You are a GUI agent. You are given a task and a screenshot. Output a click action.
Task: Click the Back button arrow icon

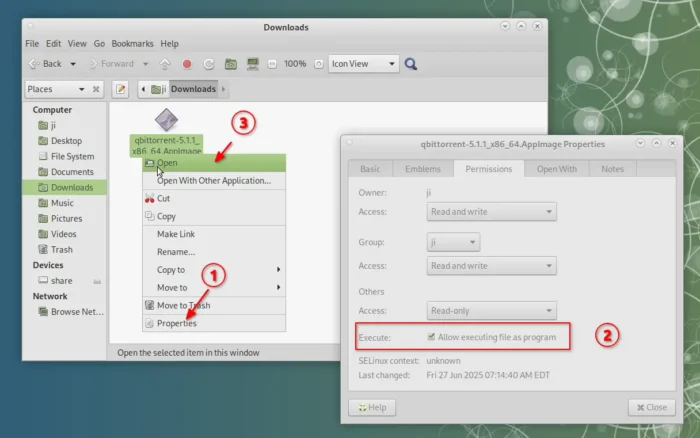click(x=34, y=64)
